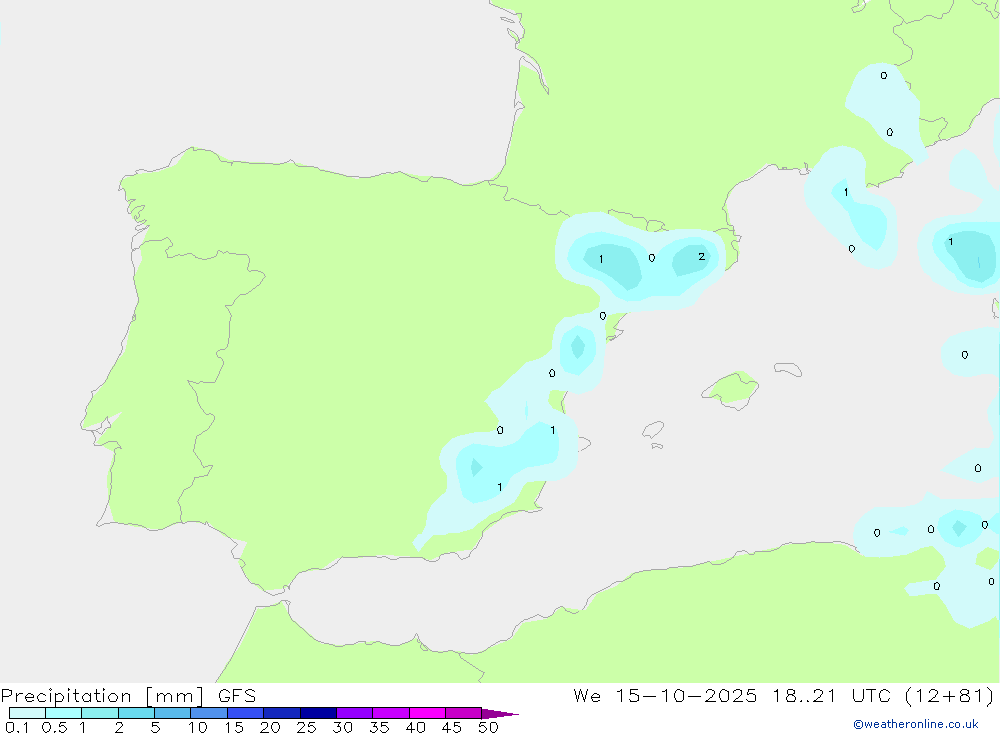The width and height of the screenshot is (1000, 733).
Task: Click the 40–45 mm magenta legend swatch
Action: [x=427, y=713]
